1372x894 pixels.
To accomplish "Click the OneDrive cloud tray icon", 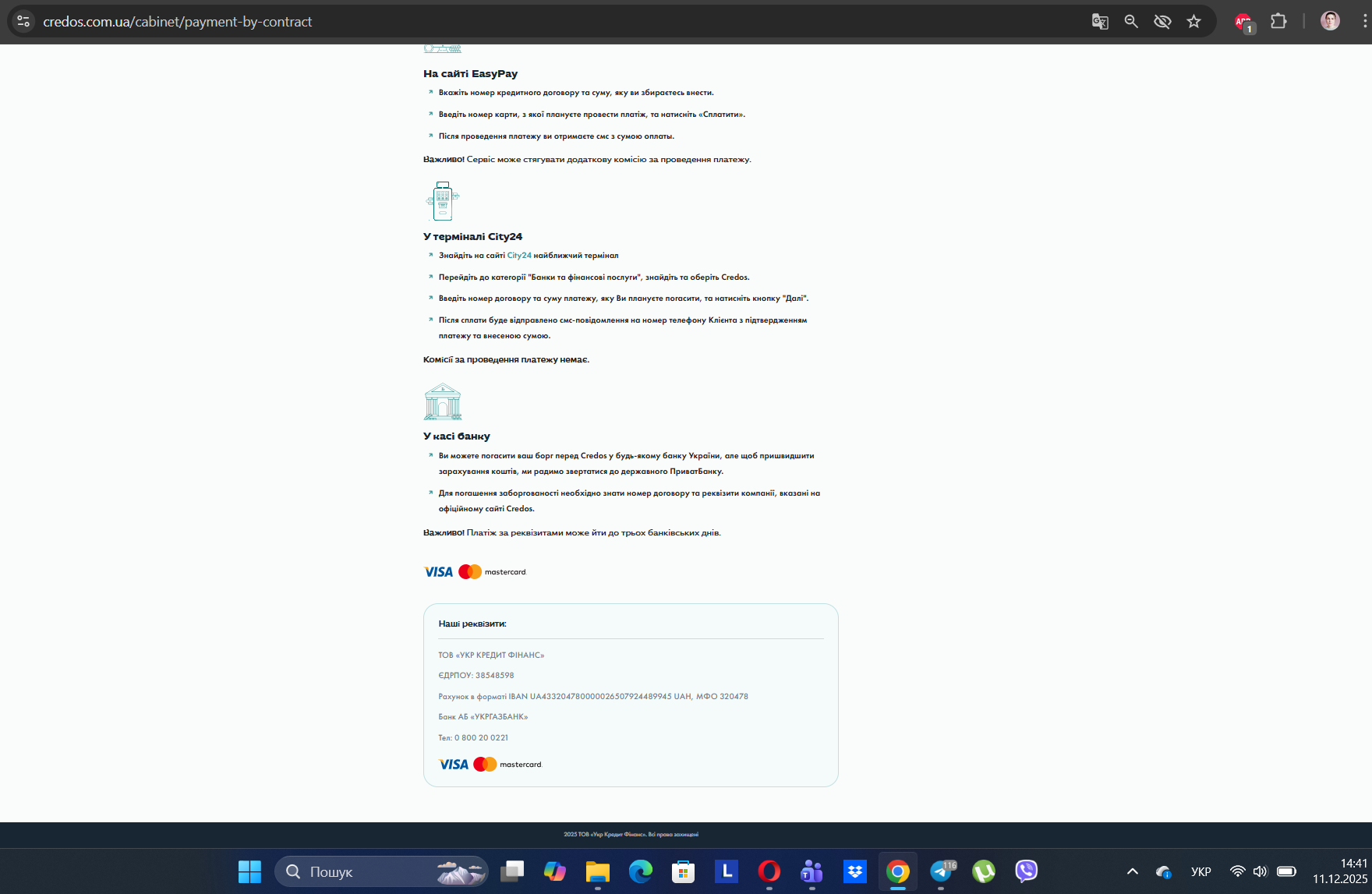I will (x=1164, y=871).
